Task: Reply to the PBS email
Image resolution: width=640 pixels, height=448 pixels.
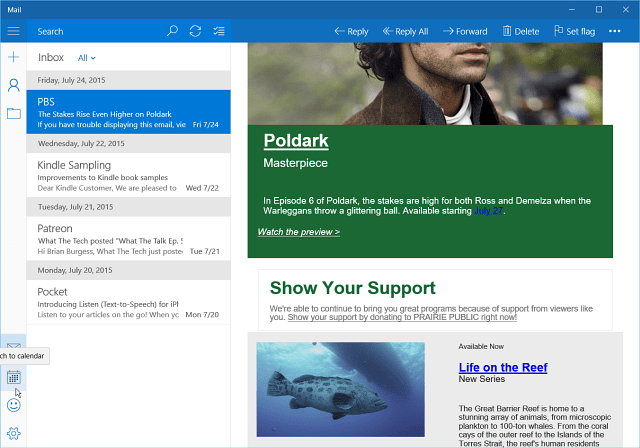Action: (x=351, y=31)
